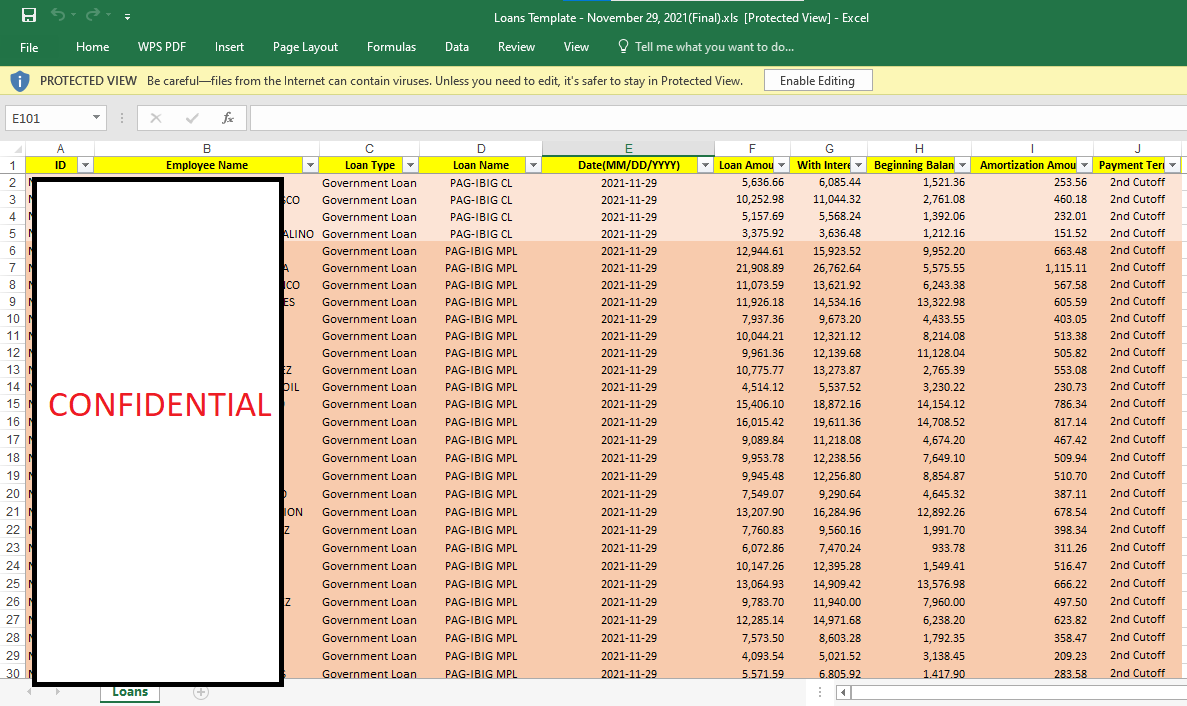Select the Loans sheet tab
The width and height of the screenshot is (1187, 706).
[130, 692]
